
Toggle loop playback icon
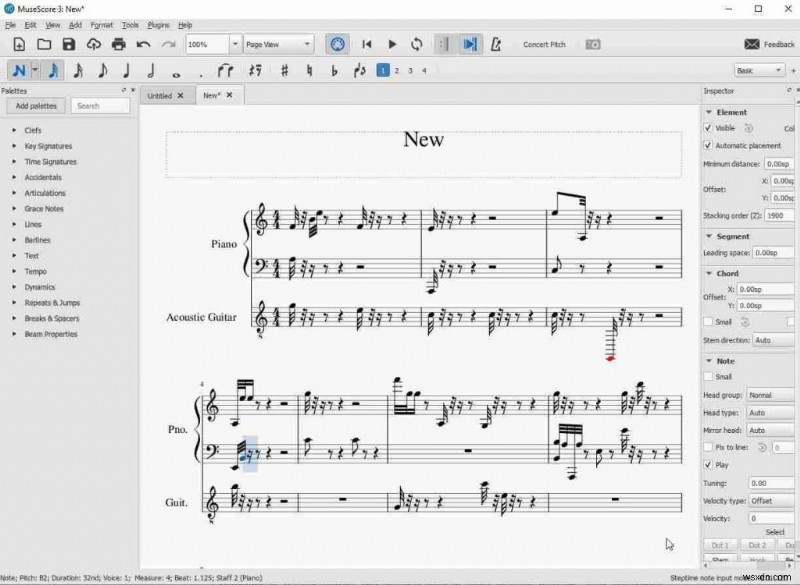[x=417, y=44]
